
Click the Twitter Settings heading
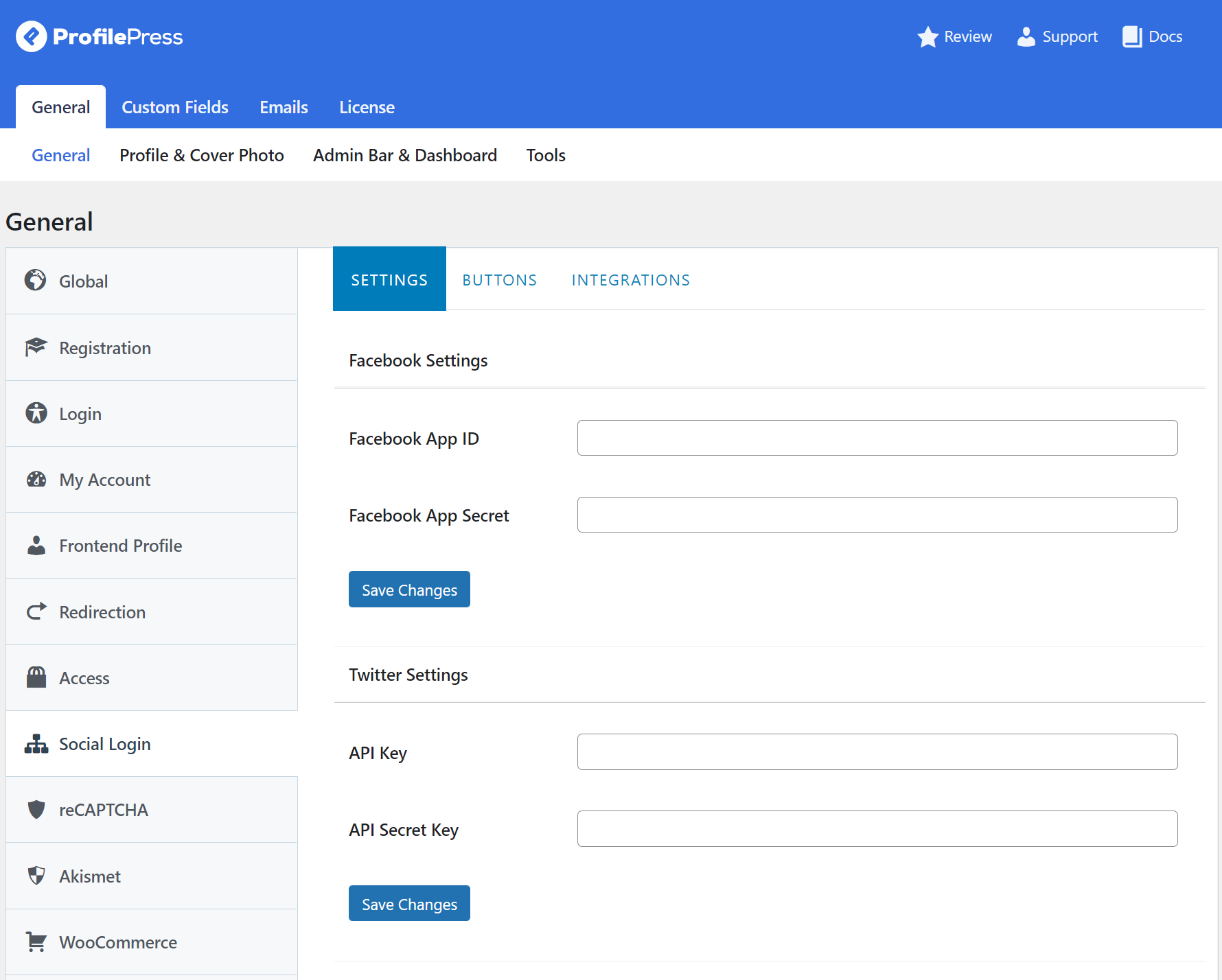pos(408,675)
